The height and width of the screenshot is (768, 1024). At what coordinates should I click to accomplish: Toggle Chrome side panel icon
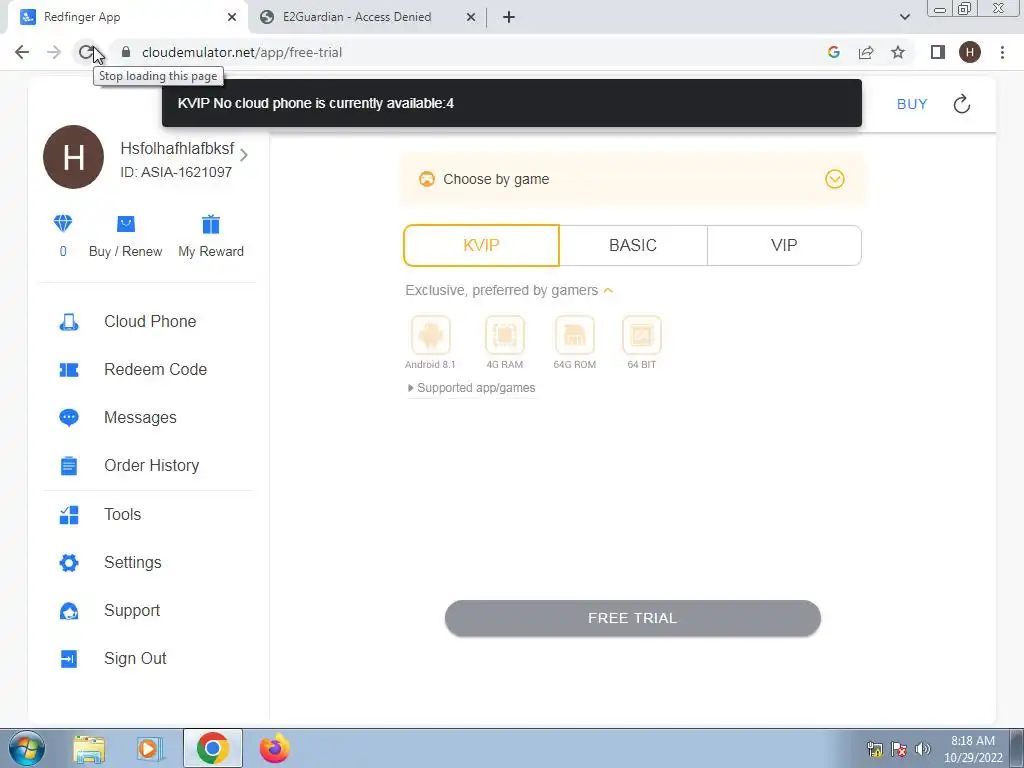click(938, 52)
